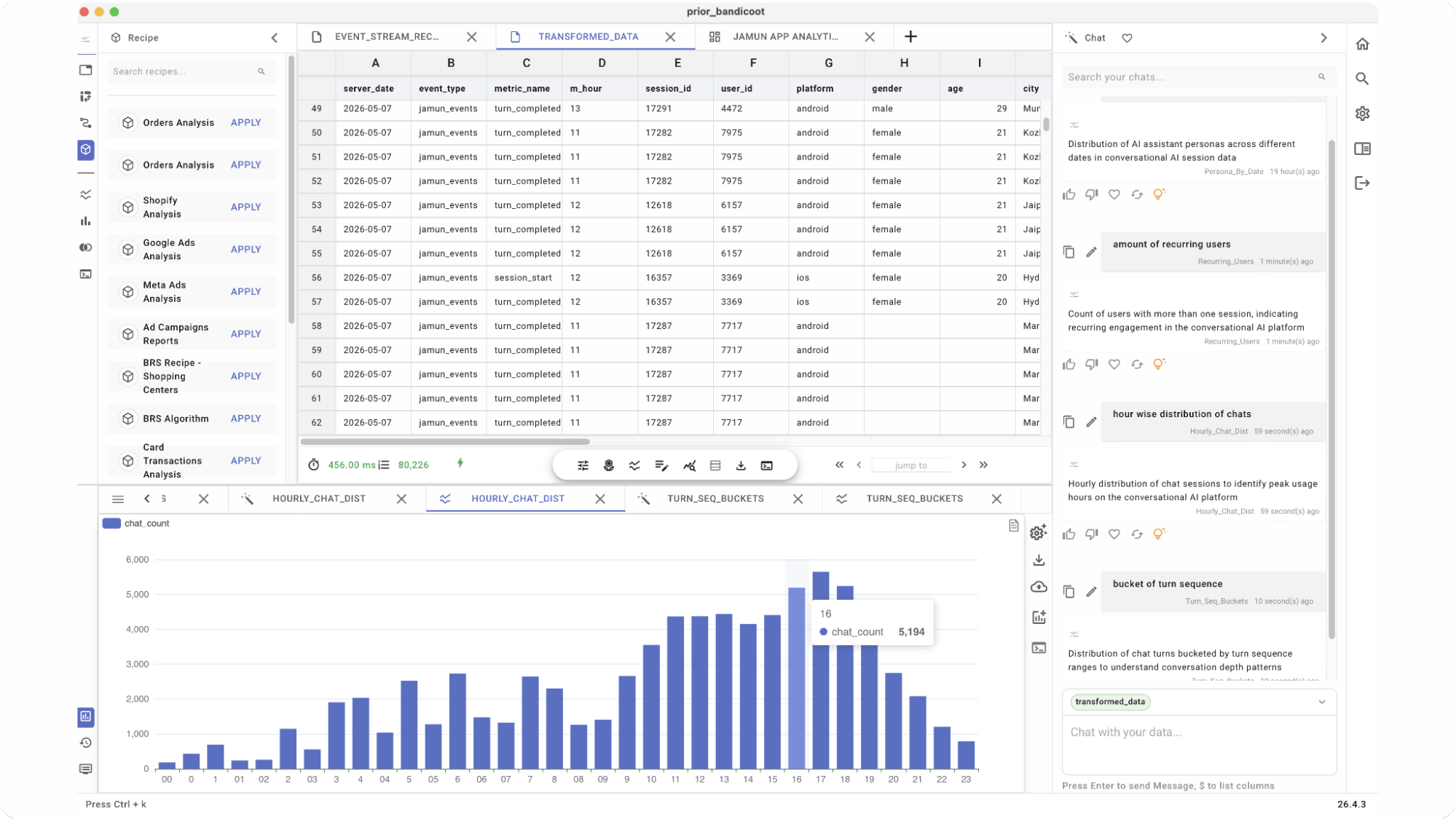The width and height of the screenshot is (1456, 819).
Task: Apply the Shopify Analysis recipe
Action: coord(245,207)
